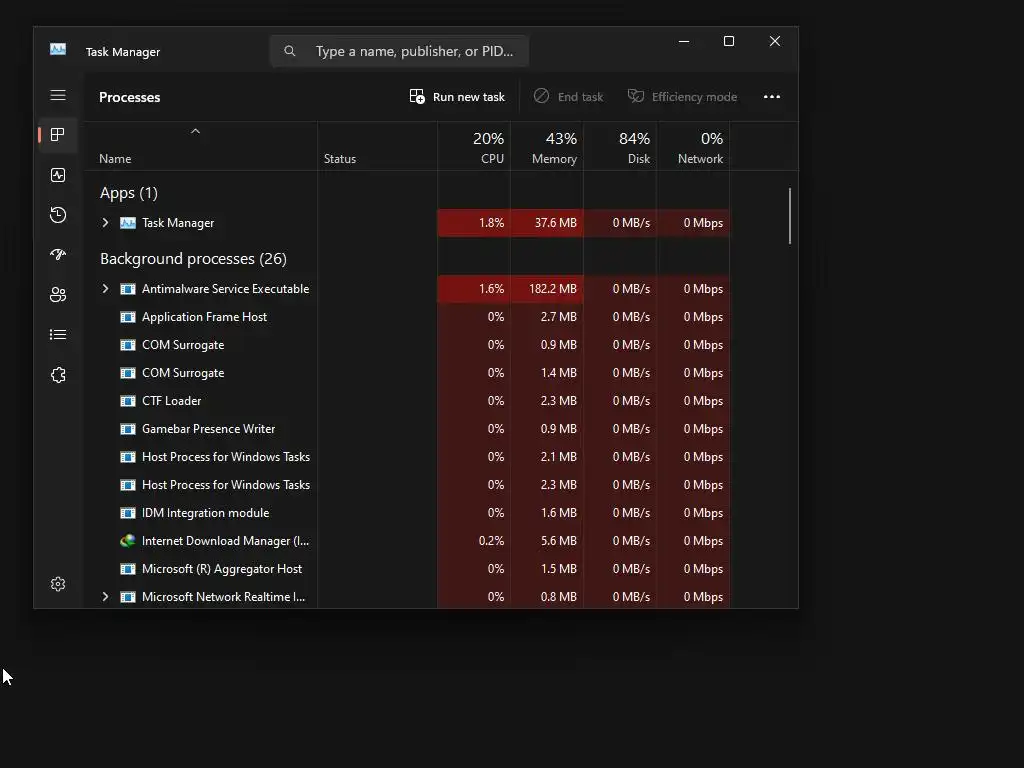The width and height of the screenshot is (1024, 768).
Task: Click the 1.8% CPU value
Action: (x=491, y=223)
